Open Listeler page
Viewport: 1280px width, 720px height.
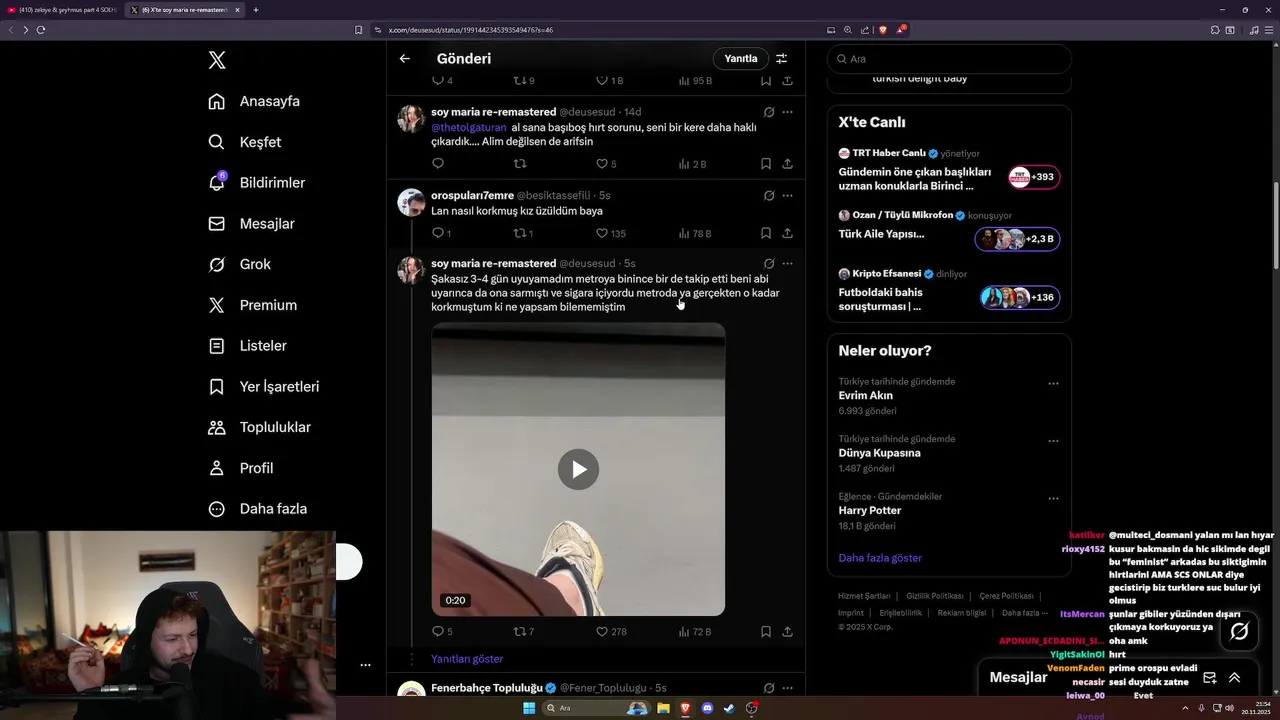tap(247, 346)
